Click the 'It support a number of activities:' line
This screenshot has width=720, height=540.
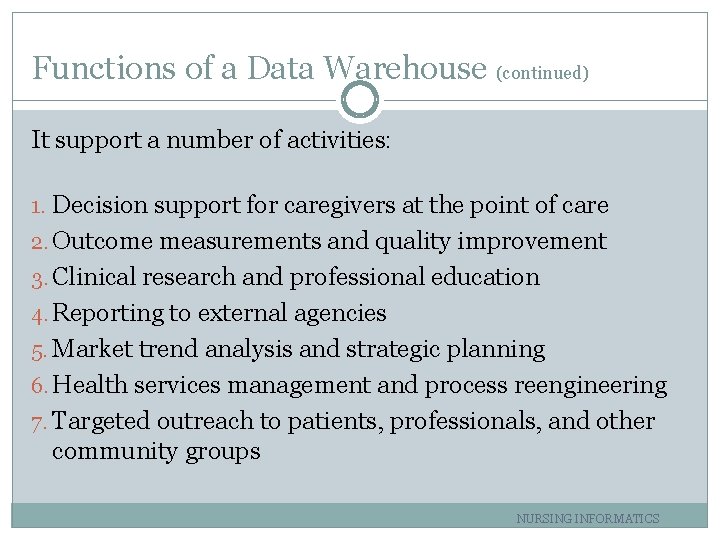tap(211, 140)
